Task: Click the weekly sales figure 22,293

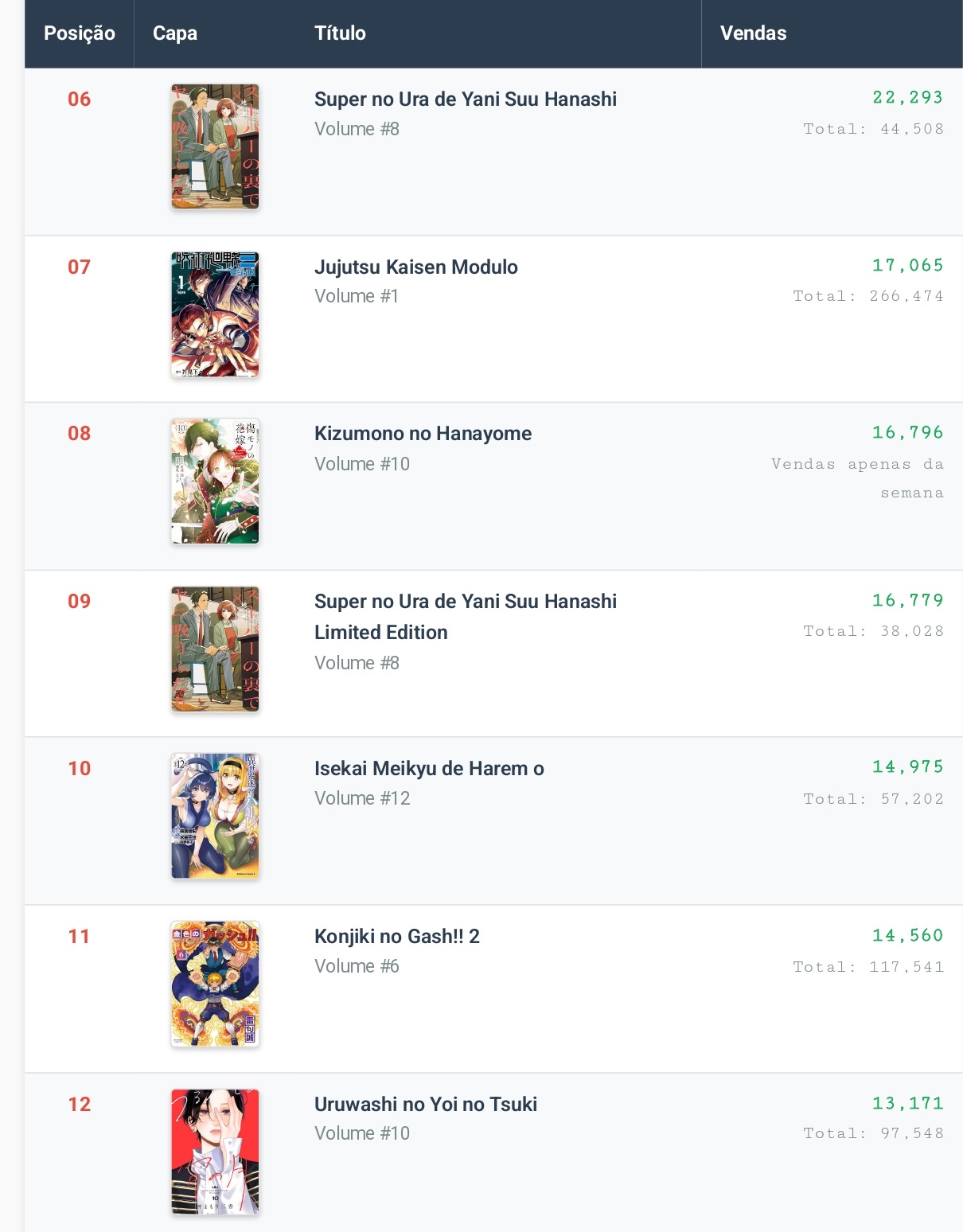Action: pos(907,98)
